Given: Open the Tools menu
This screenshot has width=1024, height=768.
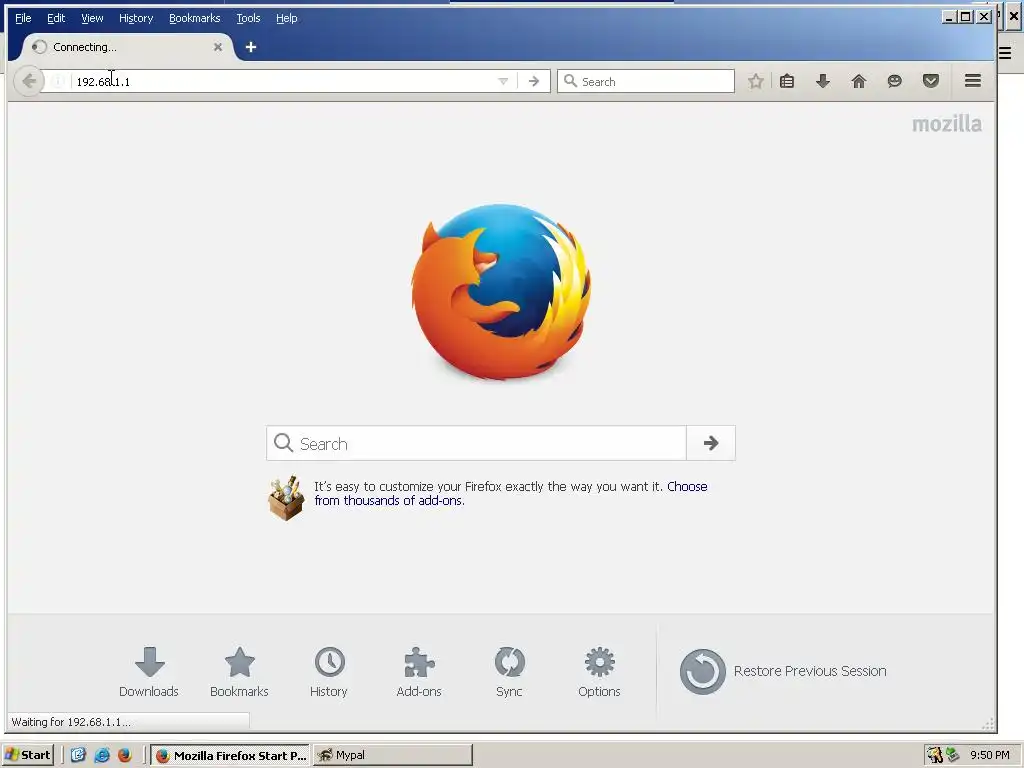Looking at the screenshot, I should pos(248,18).
